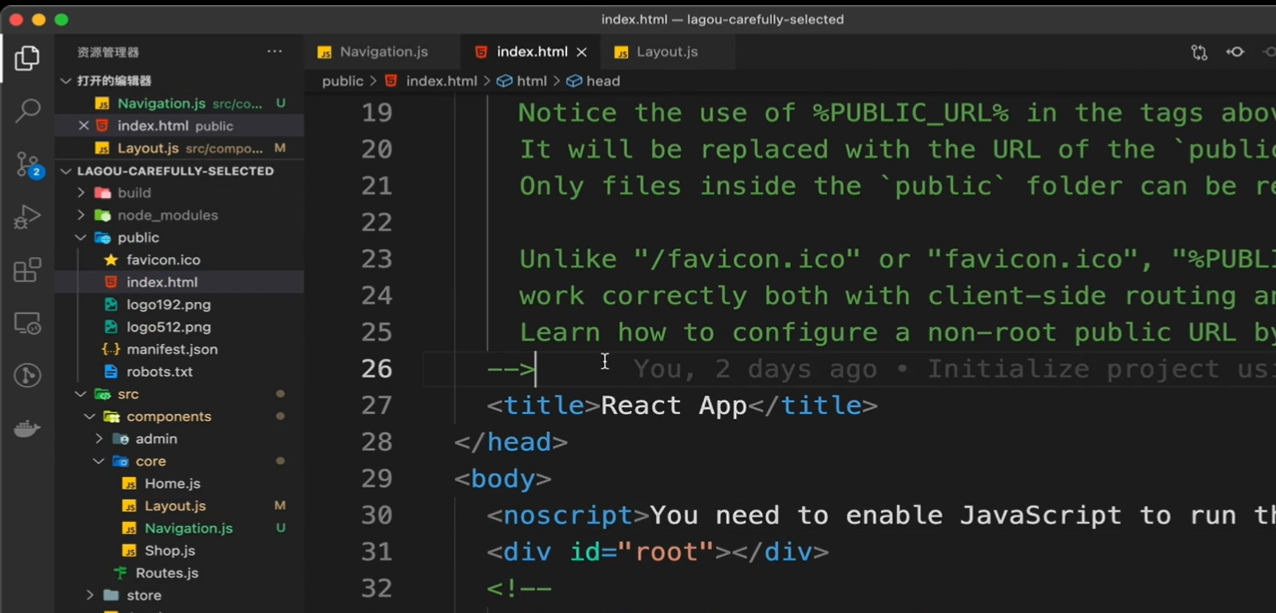Click the GitLens blame annotation on line 26

coord(954,369)
